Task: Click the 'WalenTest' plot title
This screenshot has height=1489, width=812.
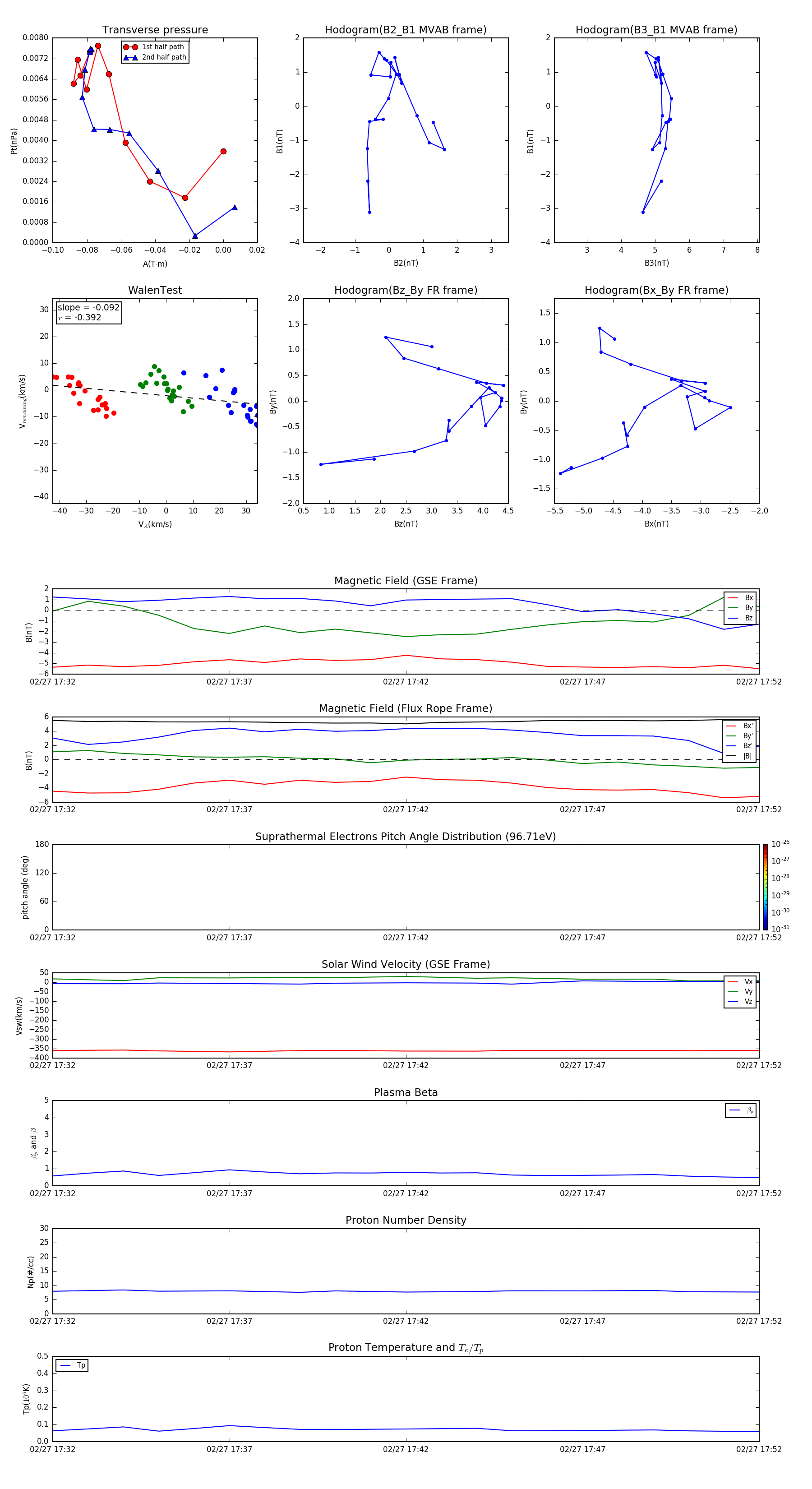Action: pos(155,290)
